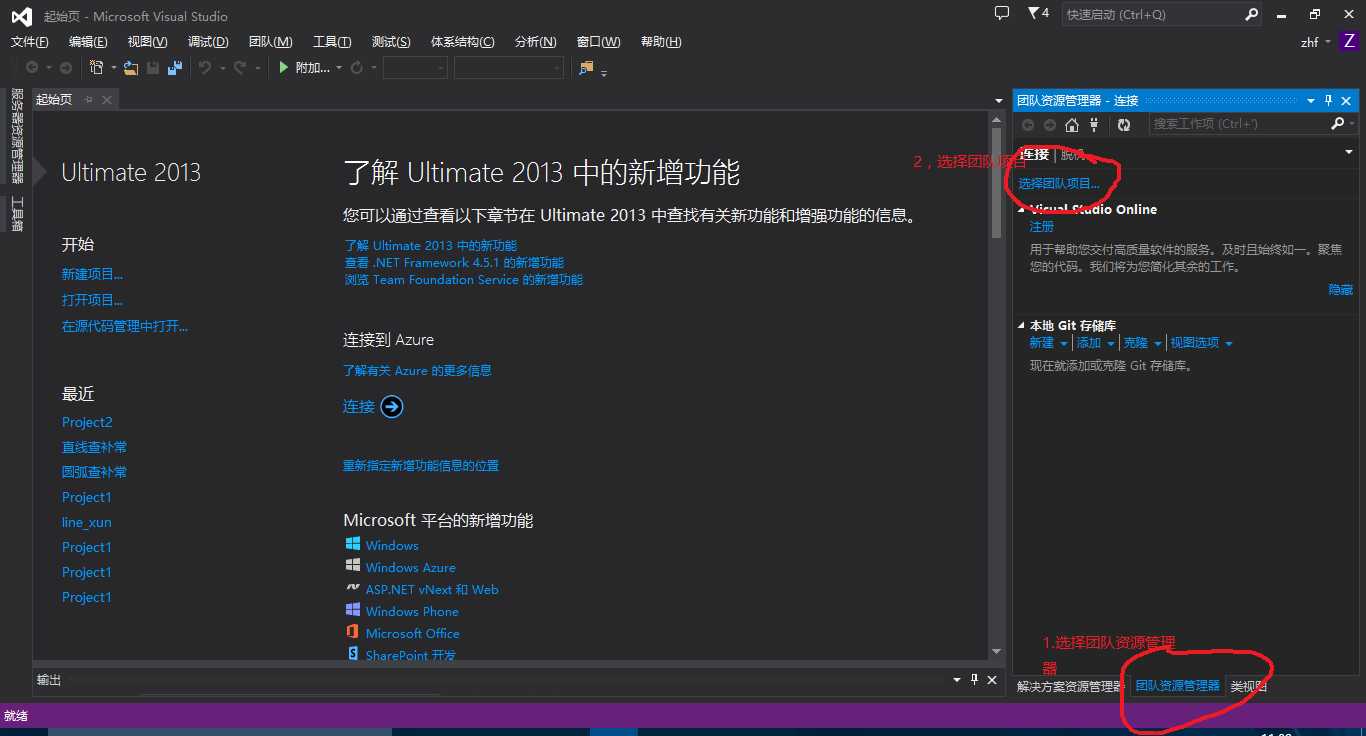
Task: Click the main toolbar Refresh icon
Action: click(x=357, y=68)
